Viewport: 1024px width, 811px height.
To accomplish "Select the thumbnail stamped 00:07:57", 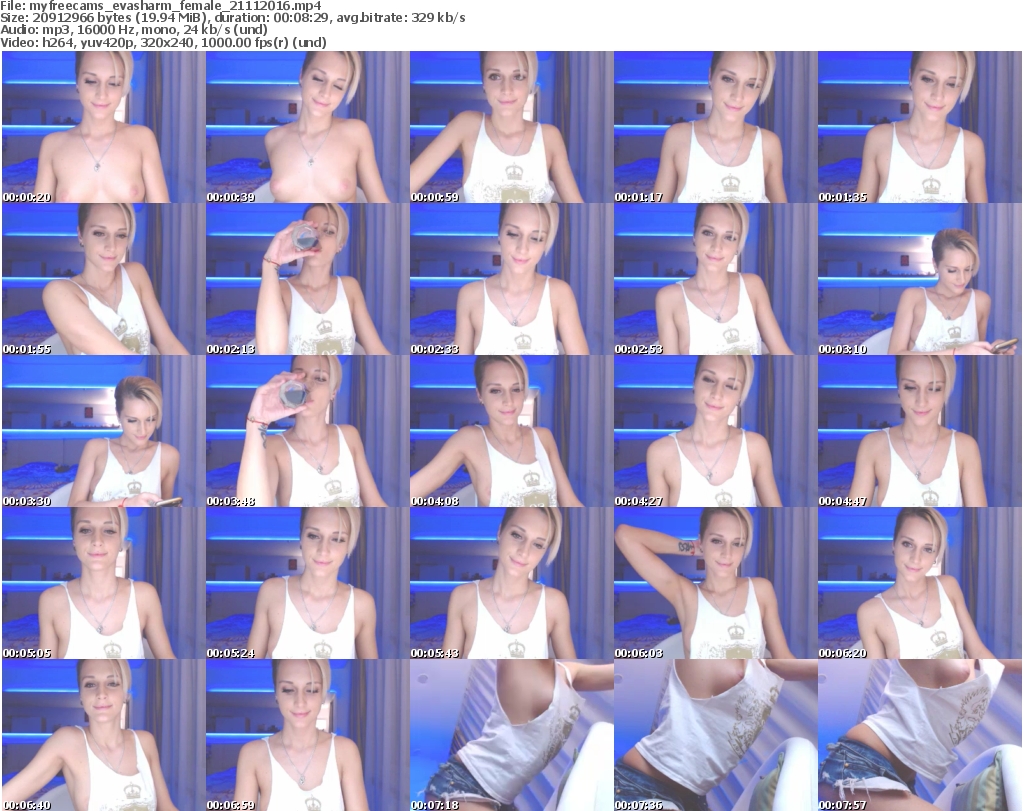I will click(x=920, y=735).
